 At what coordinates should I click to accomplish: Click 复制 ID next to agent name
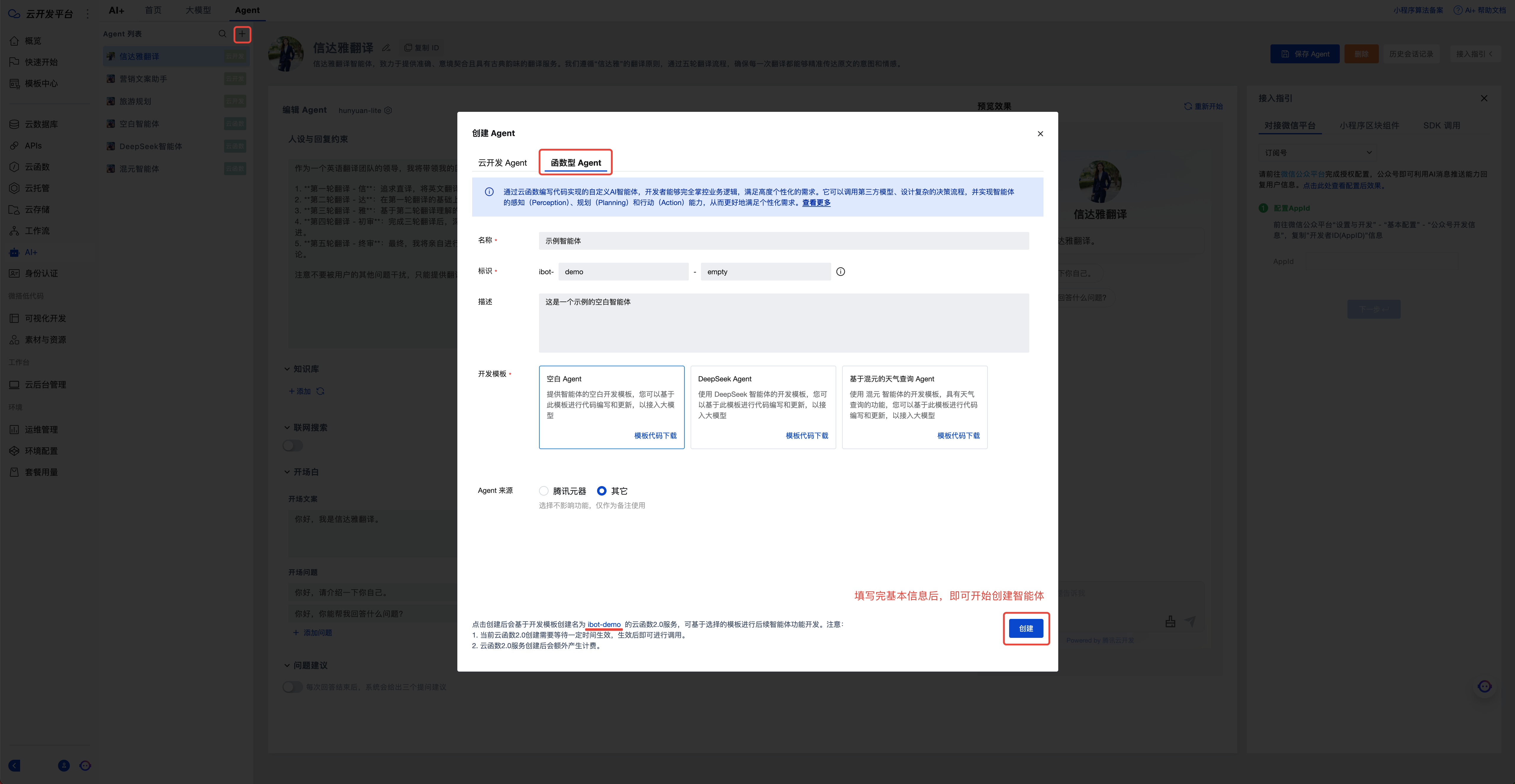coord(421,48)
